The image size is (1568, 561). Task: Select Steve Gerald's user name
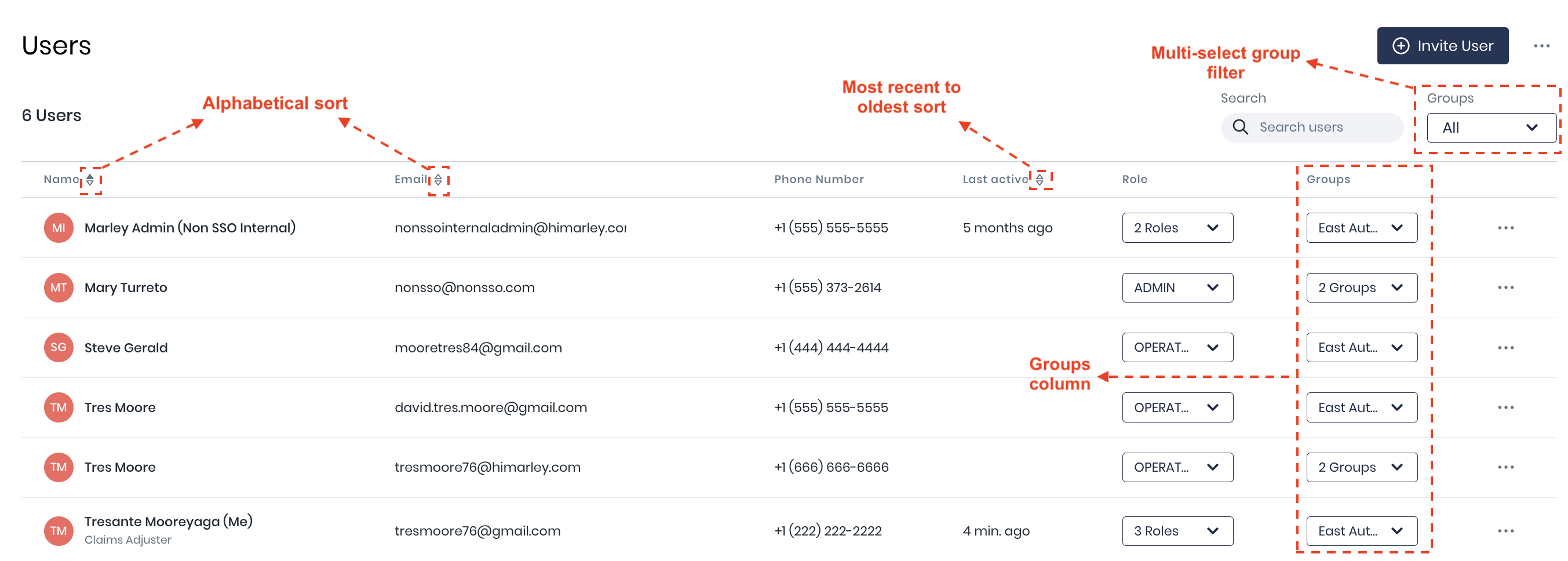[126, 348]
